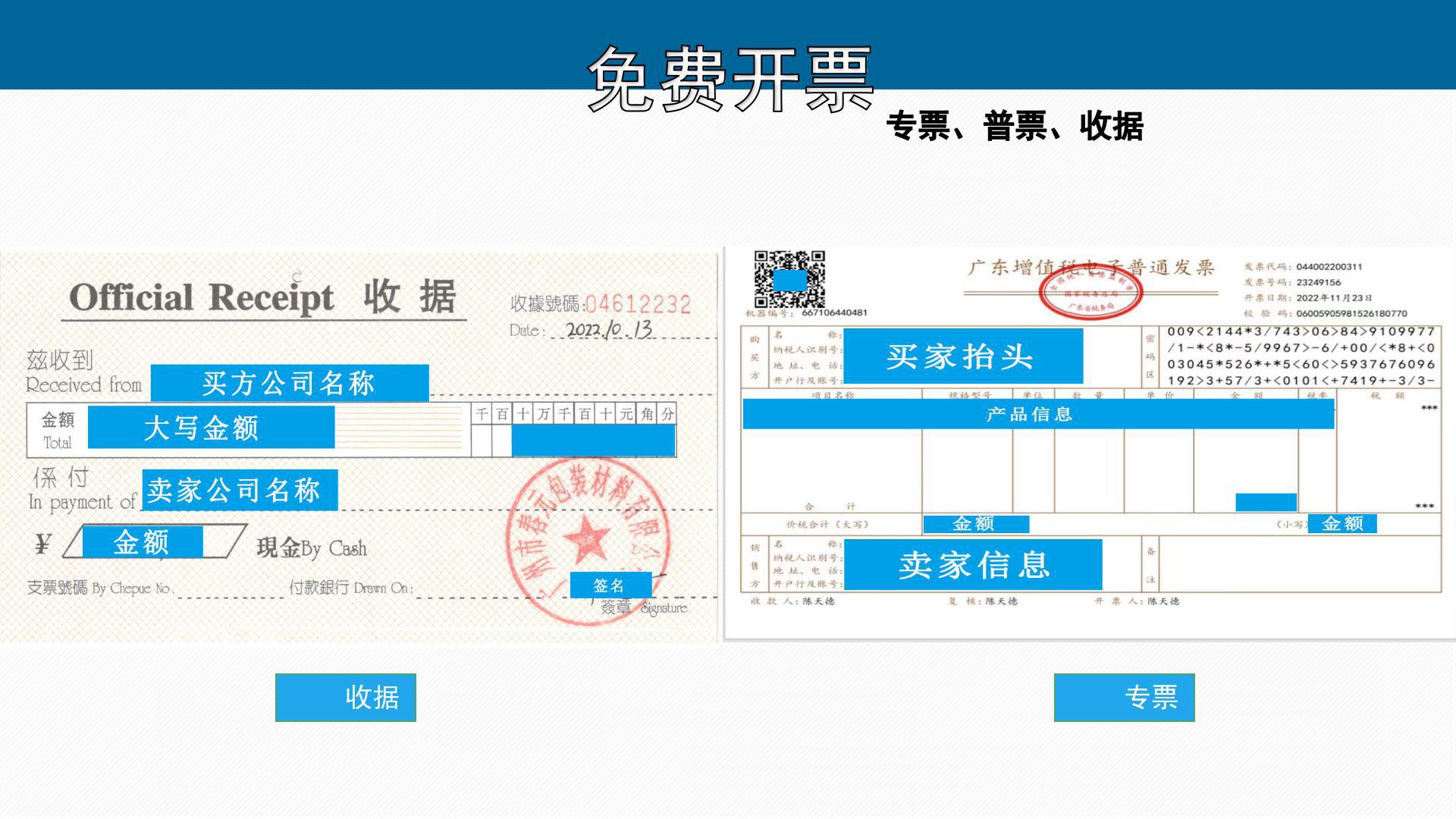The image size is (1456, 819).
Task: Select the 卖家信息 blue block
Action: pyautogui.click(x=972, y=565)
